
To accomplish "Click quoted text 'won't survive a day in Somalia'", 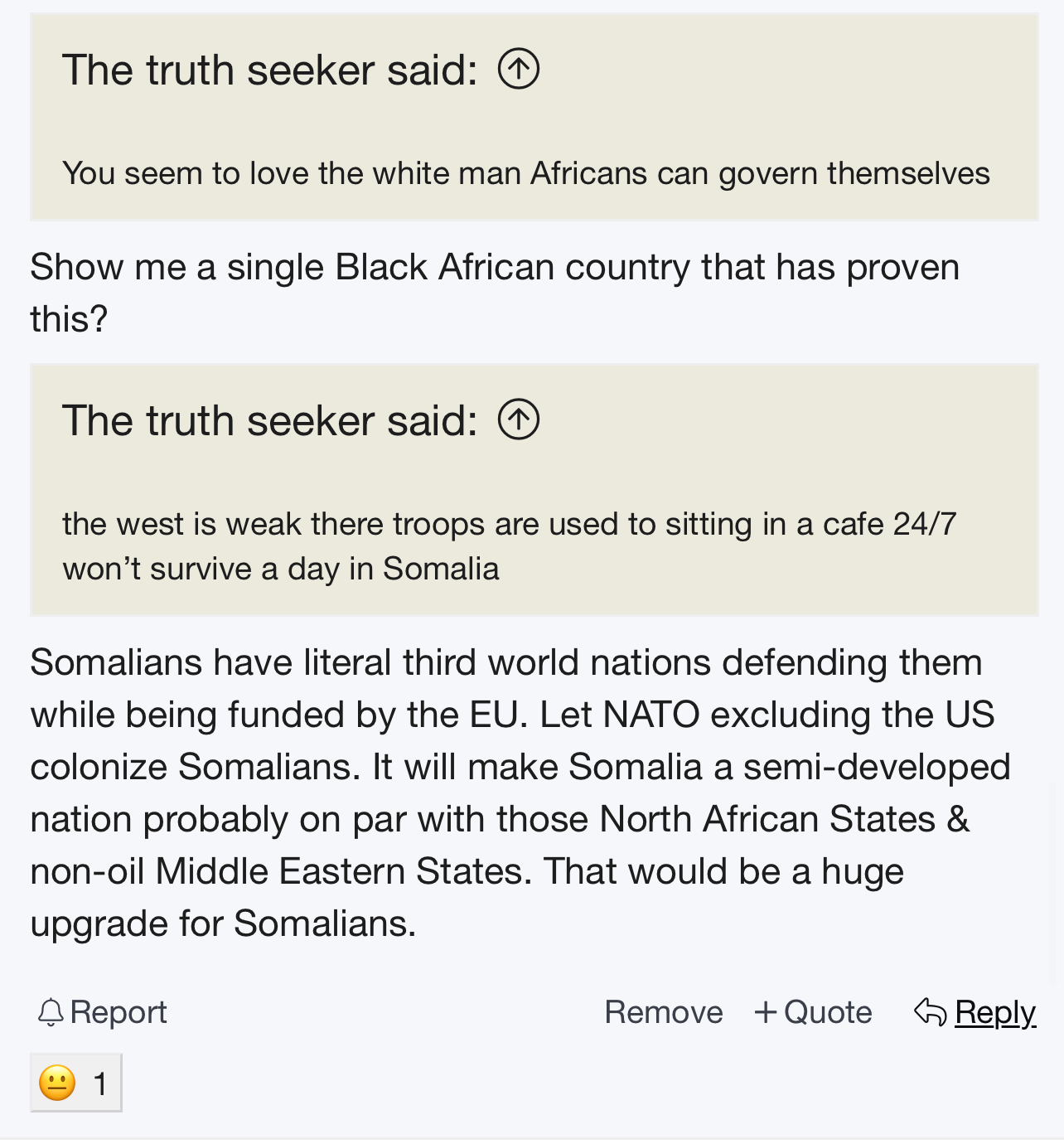I will click(281, 569).
